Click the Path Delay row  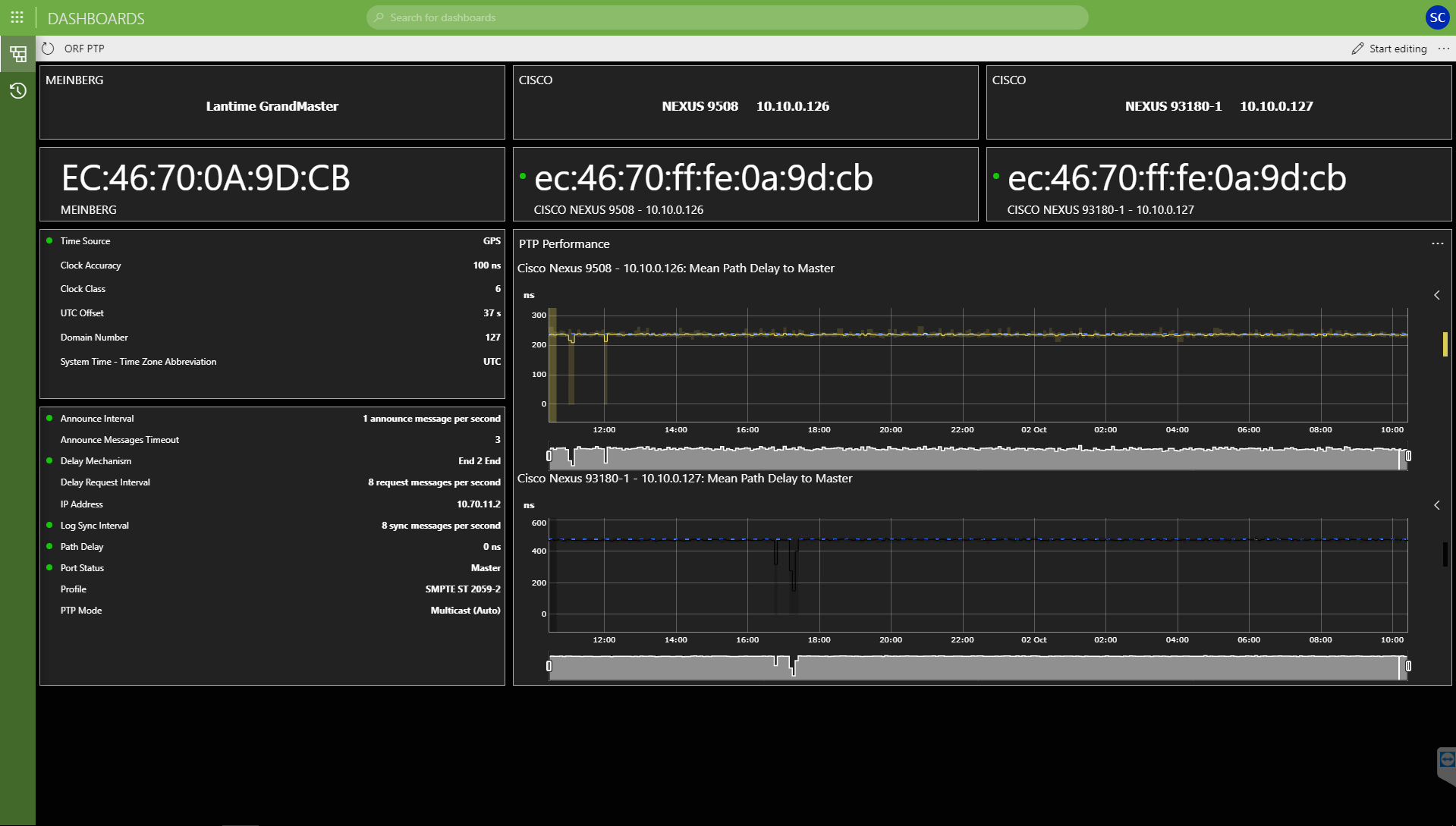coord(272,547)
